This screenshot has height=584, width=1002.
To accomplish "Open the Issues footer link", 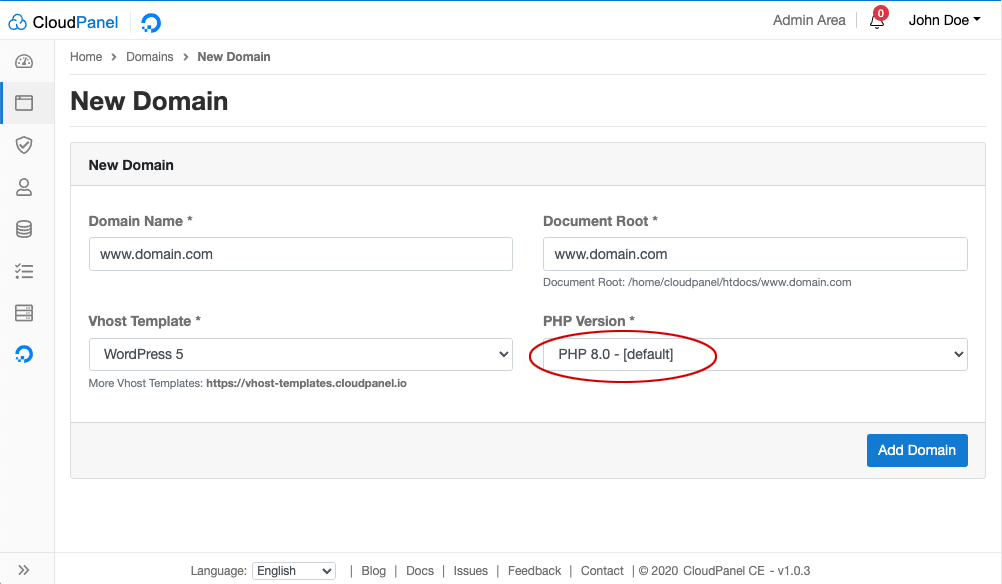I will click(470, 571).
